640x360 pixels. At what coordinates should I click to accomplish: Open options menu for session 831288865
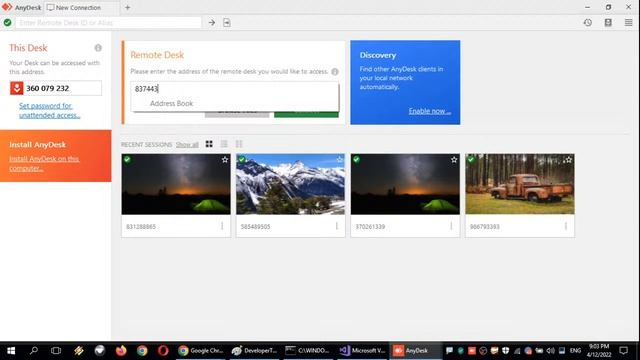(x=222, y=226)
